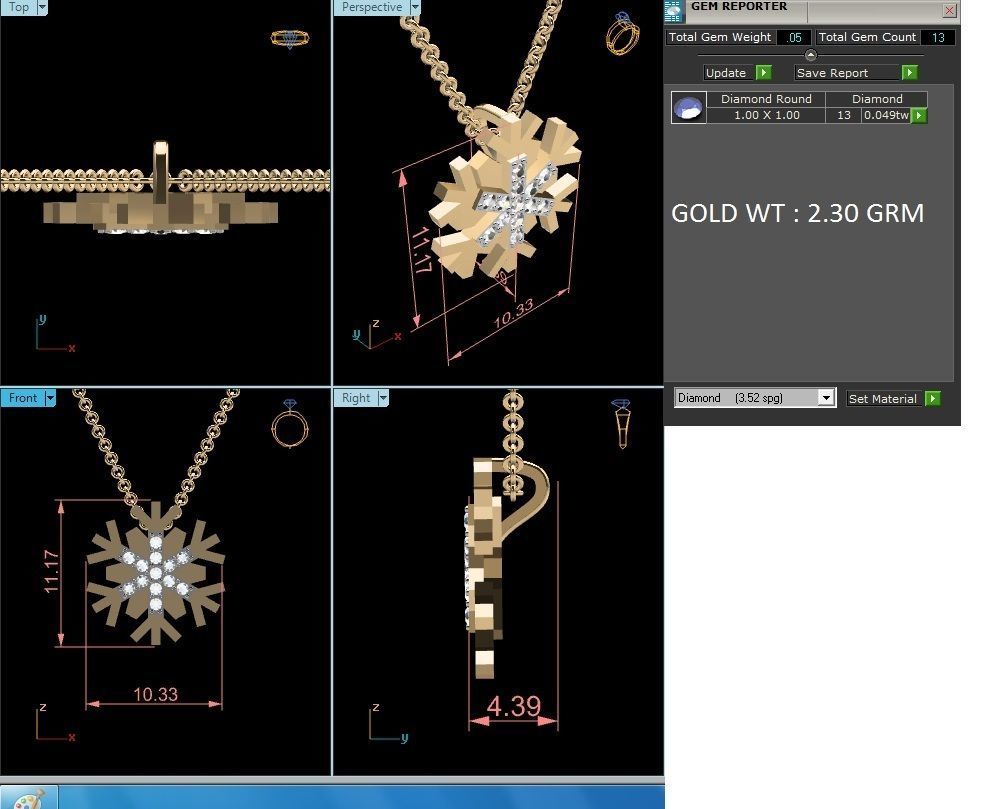This screenshot has height=809, width=1004.
Task: Select the Front viewport label
Action: coord(22,398)
